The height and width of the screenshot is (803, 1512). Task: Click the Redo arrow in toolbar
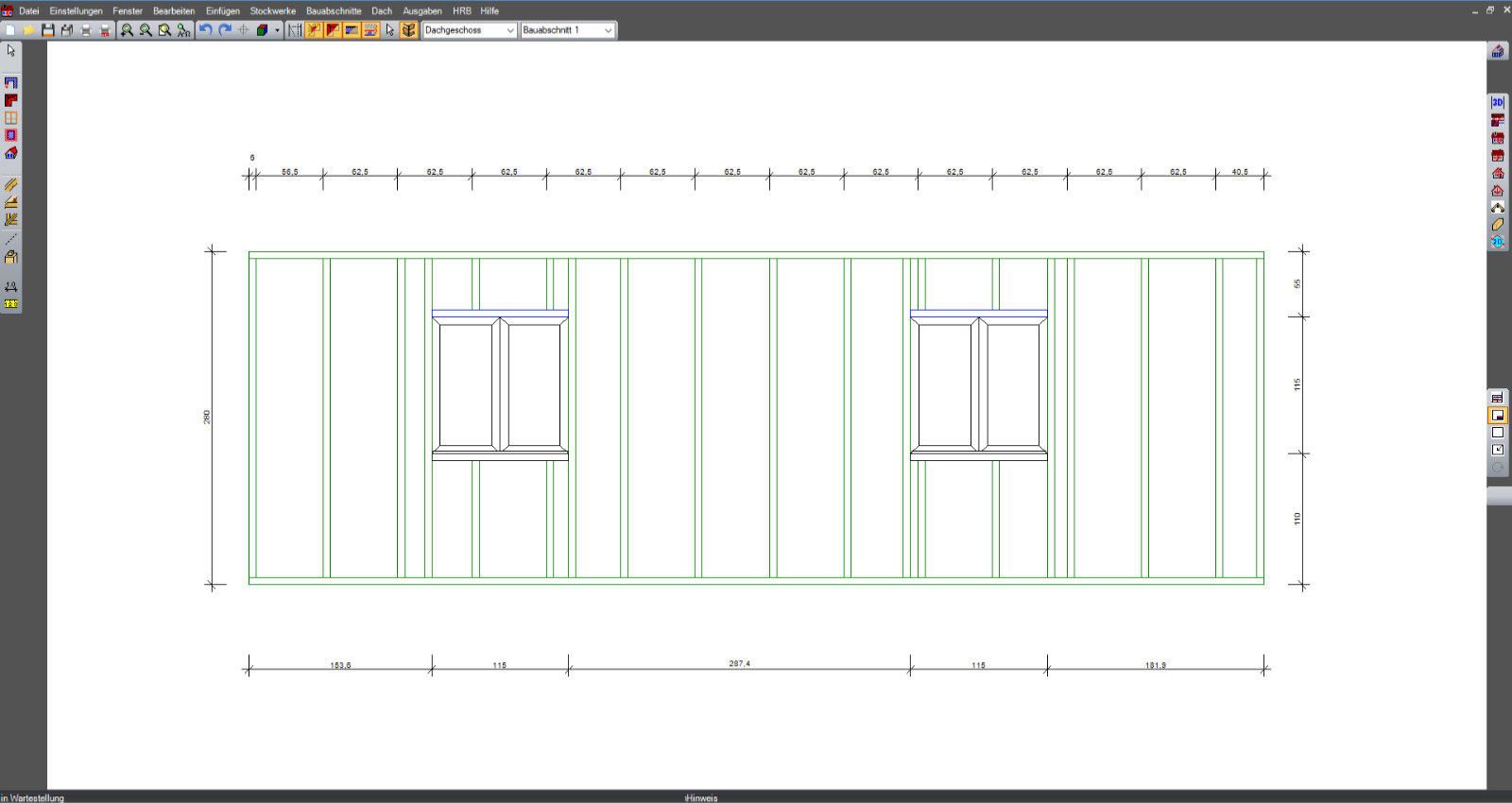coord(225,30)
